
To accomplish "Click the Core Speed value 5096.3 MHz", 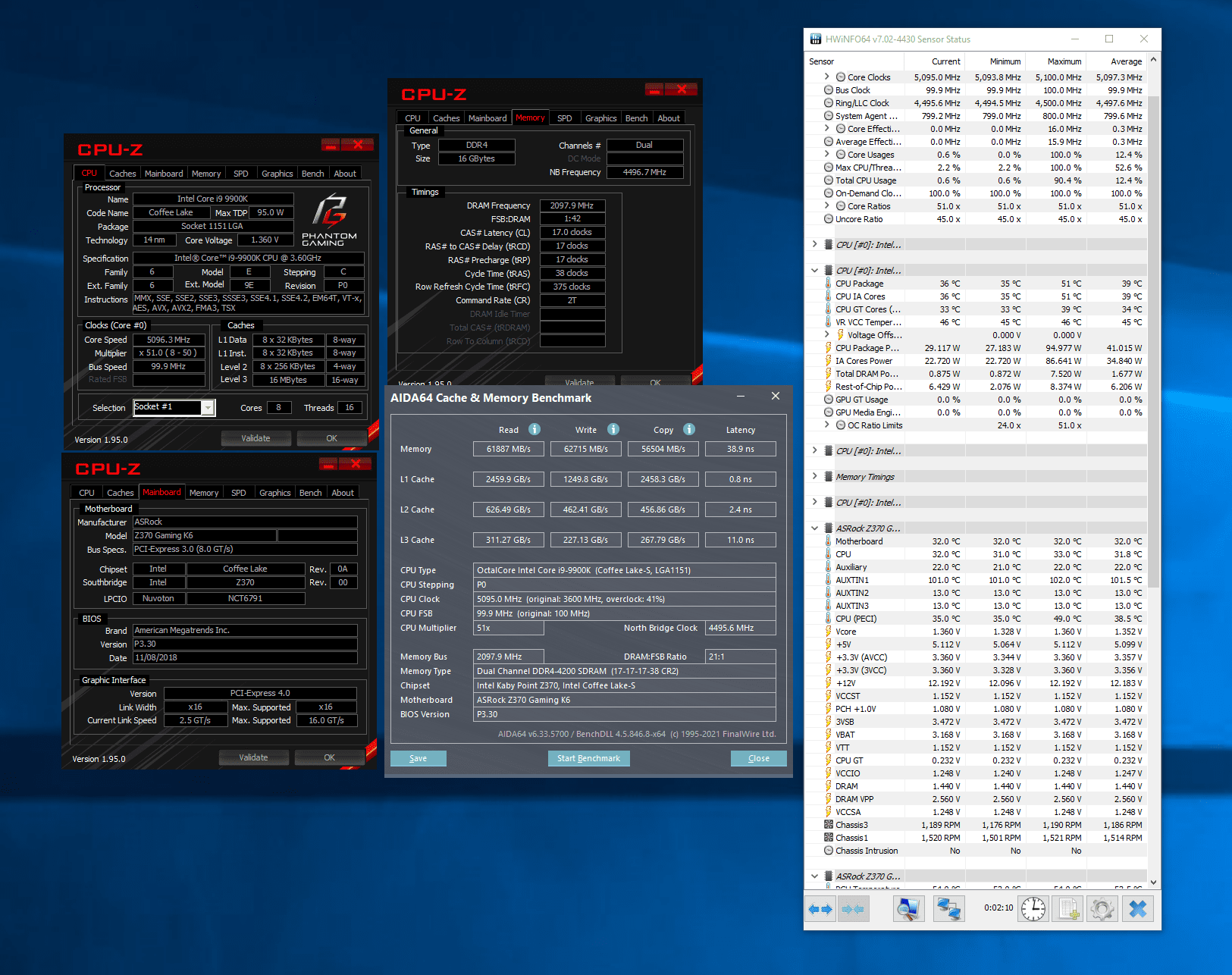I will pos(169,340).
